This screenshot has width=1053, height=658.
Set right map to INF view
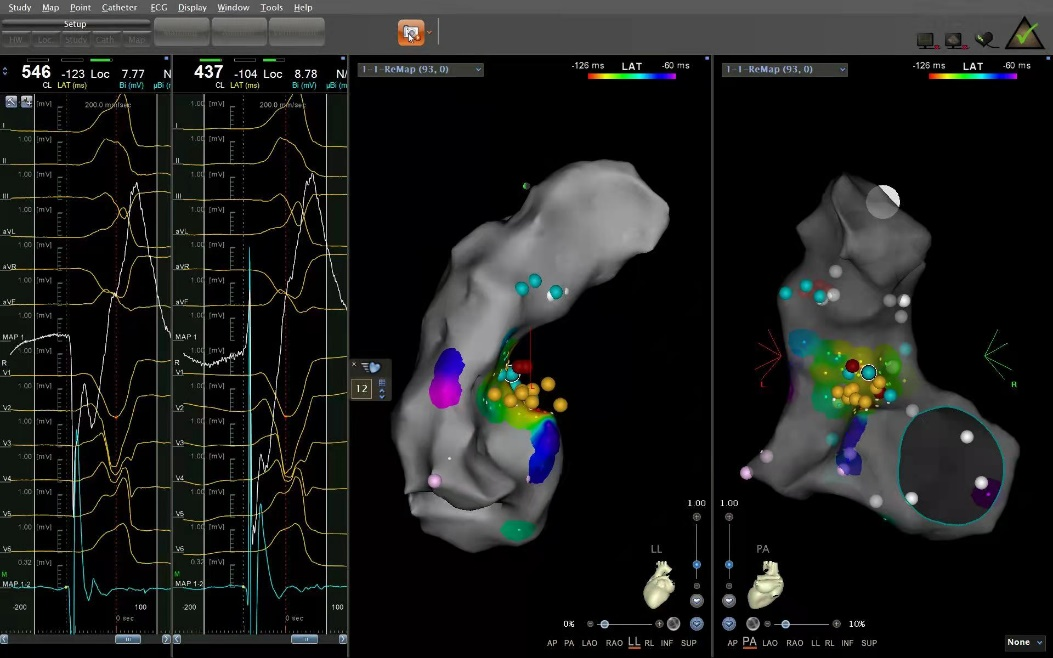tap(847, 643)
